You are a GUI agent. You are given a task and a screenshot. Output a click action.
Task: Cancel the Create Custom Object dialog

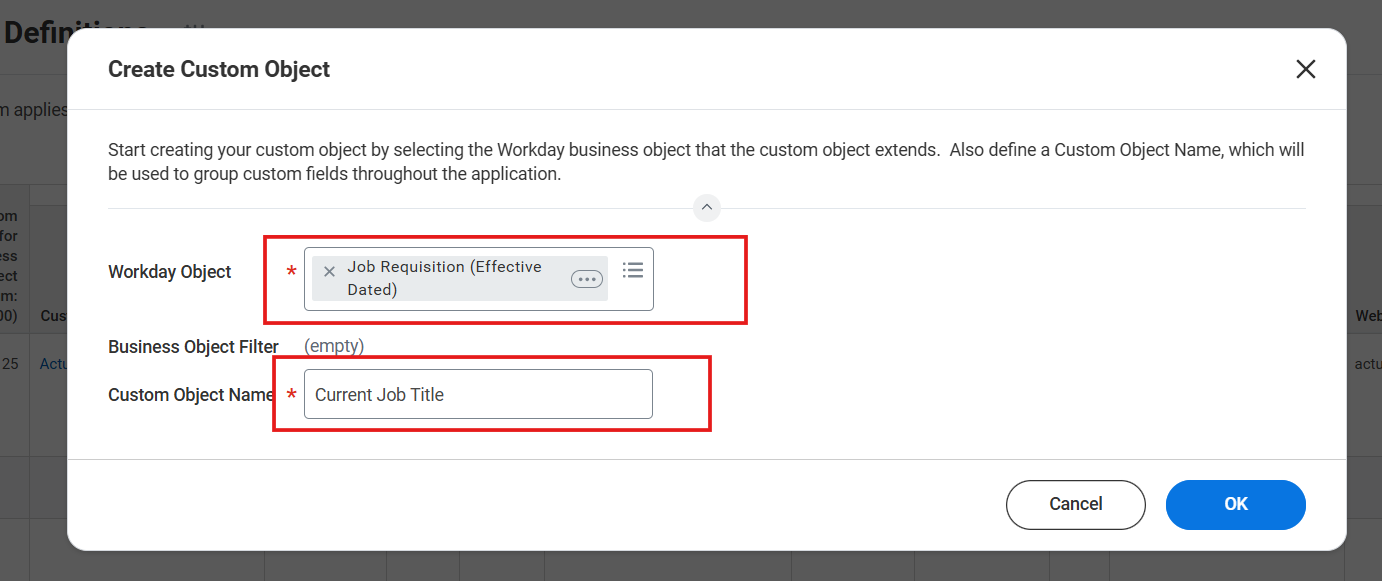coord(1075,505)
